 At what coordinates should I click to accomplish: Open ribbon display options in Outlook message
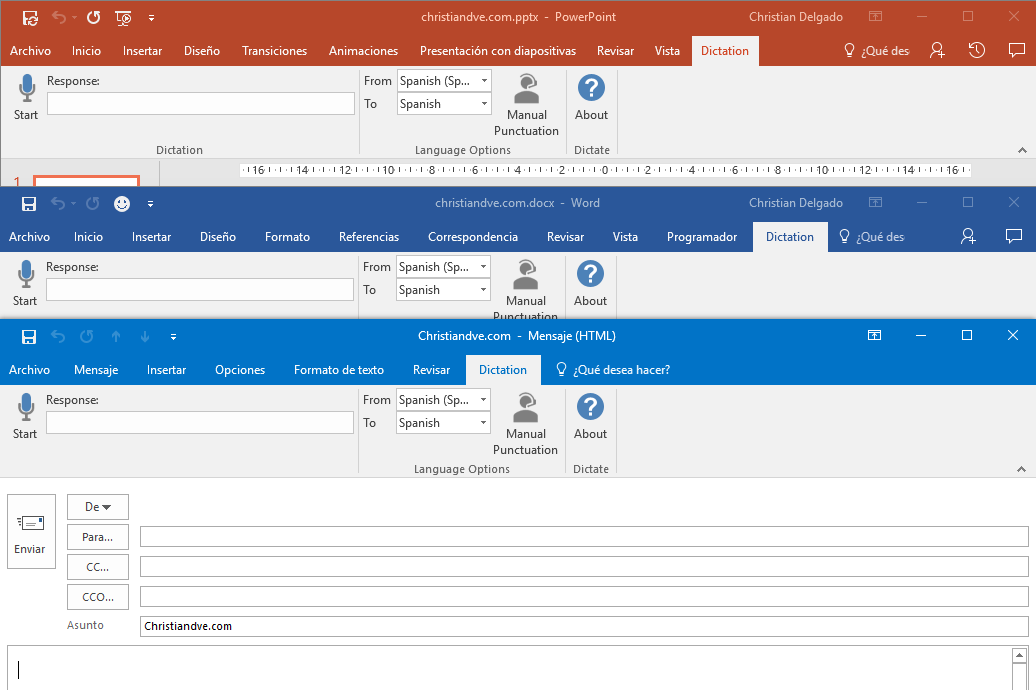coord(874,335)
